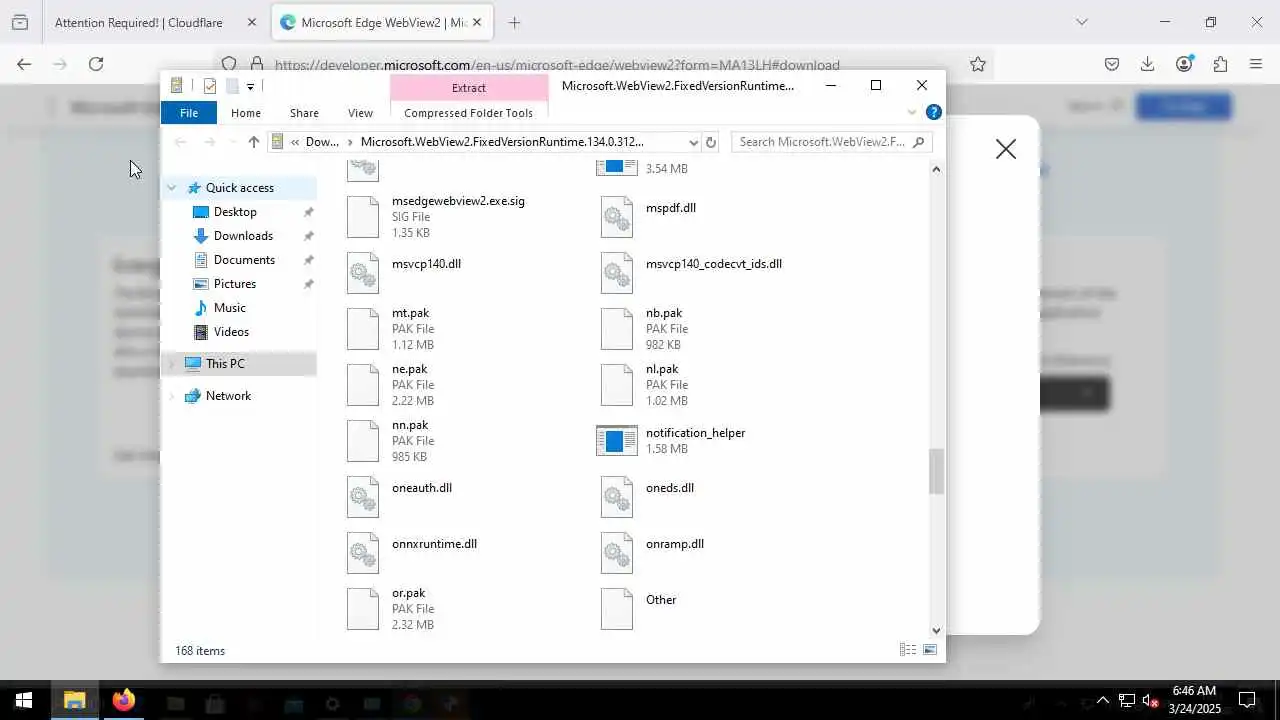Expand the This PC tree node
Image resolution: width=1280 pixels, height=720 pixels.
coord(172,364)
